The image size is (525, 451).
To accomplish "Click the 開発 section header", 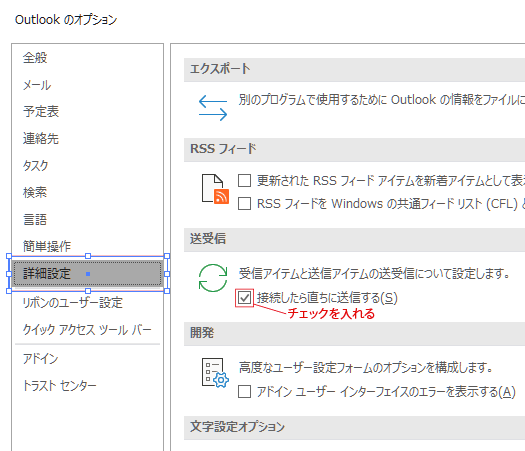I will 354,333.
